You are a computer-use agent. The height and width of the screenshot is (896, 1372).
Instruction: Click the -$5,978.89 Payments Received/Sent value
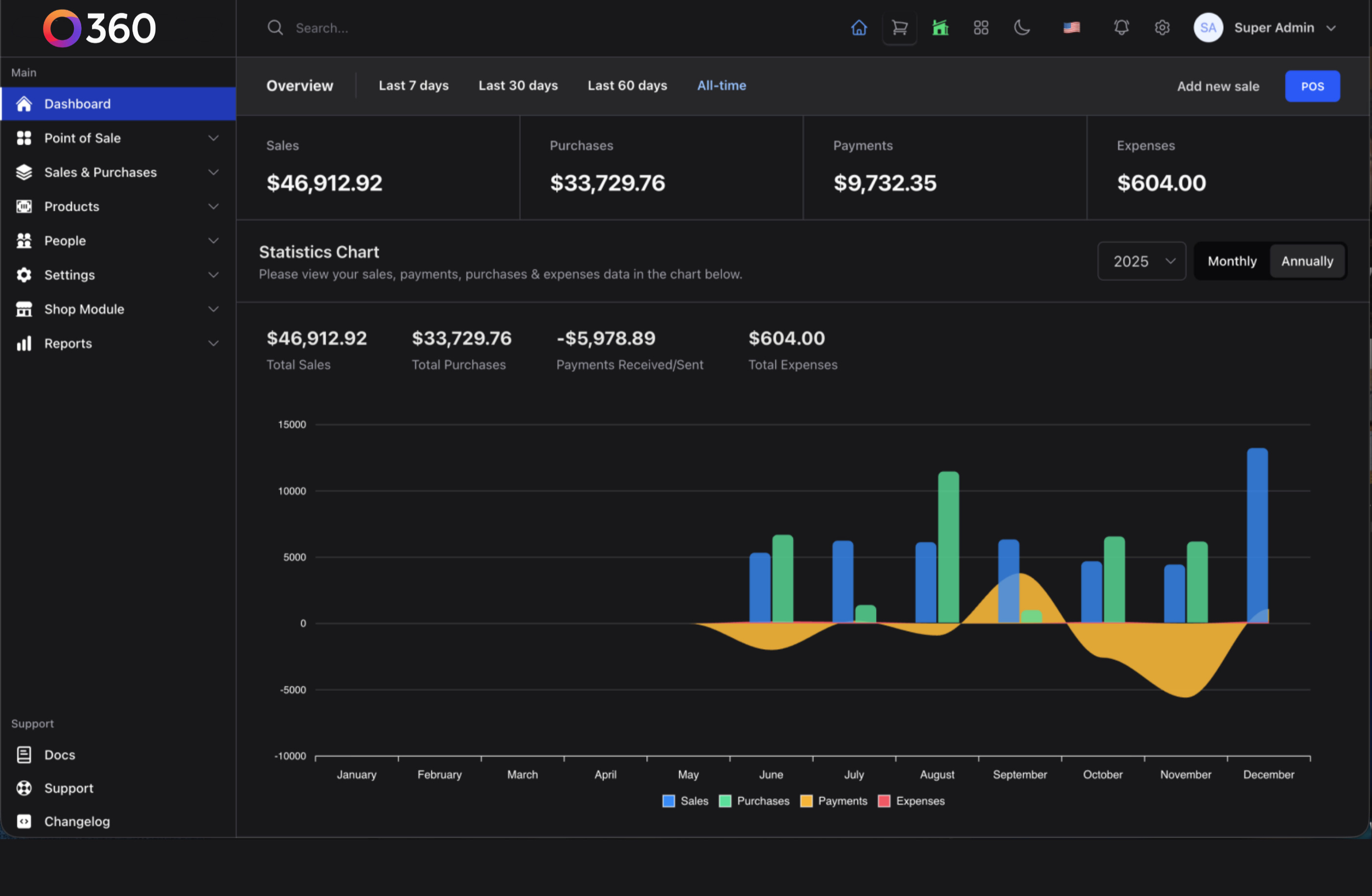[x=606, y=339]
